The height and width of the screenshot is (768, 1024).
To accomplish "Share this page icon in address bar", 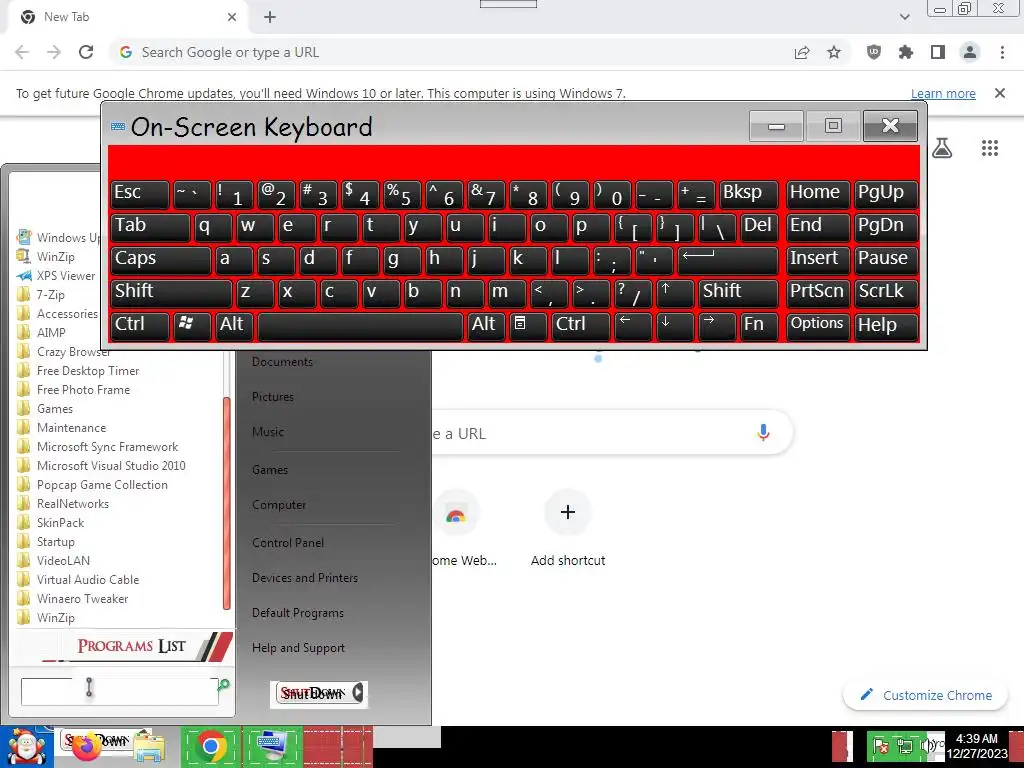I will coord(802,52).
